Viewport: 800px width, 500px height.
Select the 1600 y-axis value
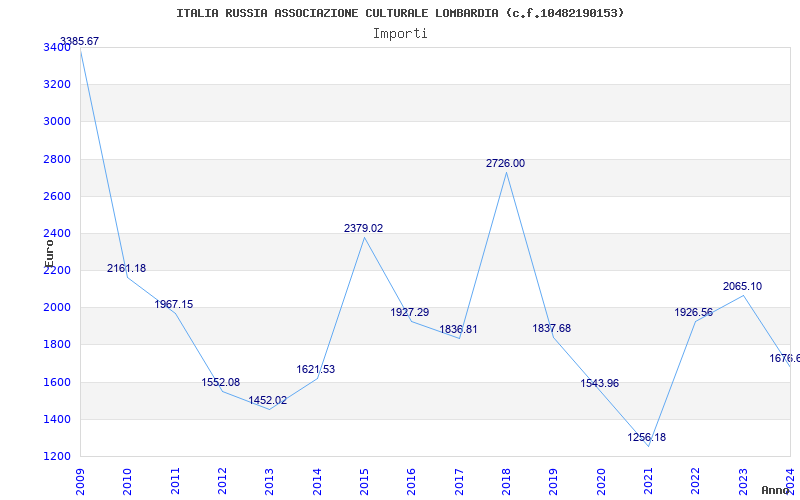coord(57,382)
